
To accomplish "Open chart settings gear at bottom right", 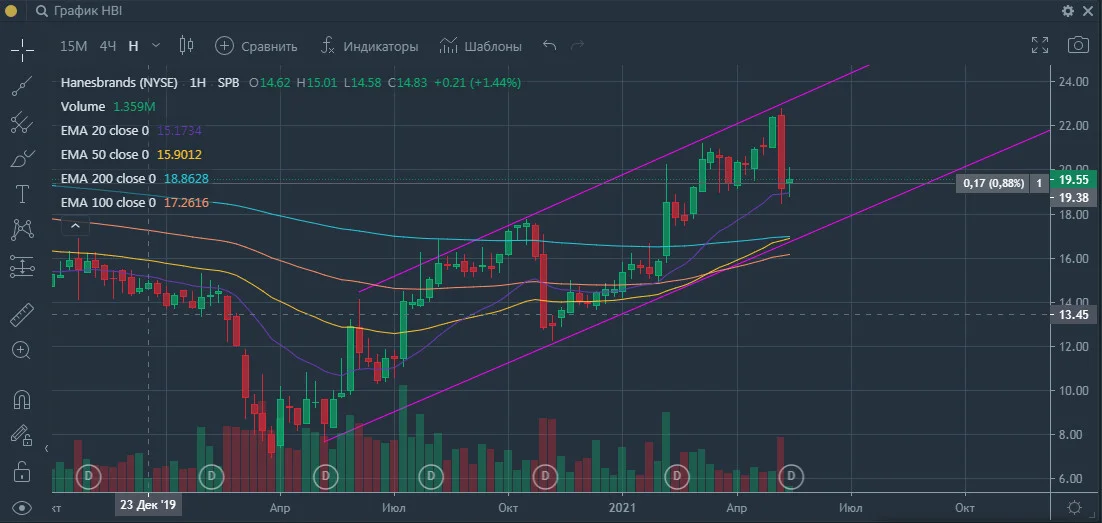I will 1074,508.
